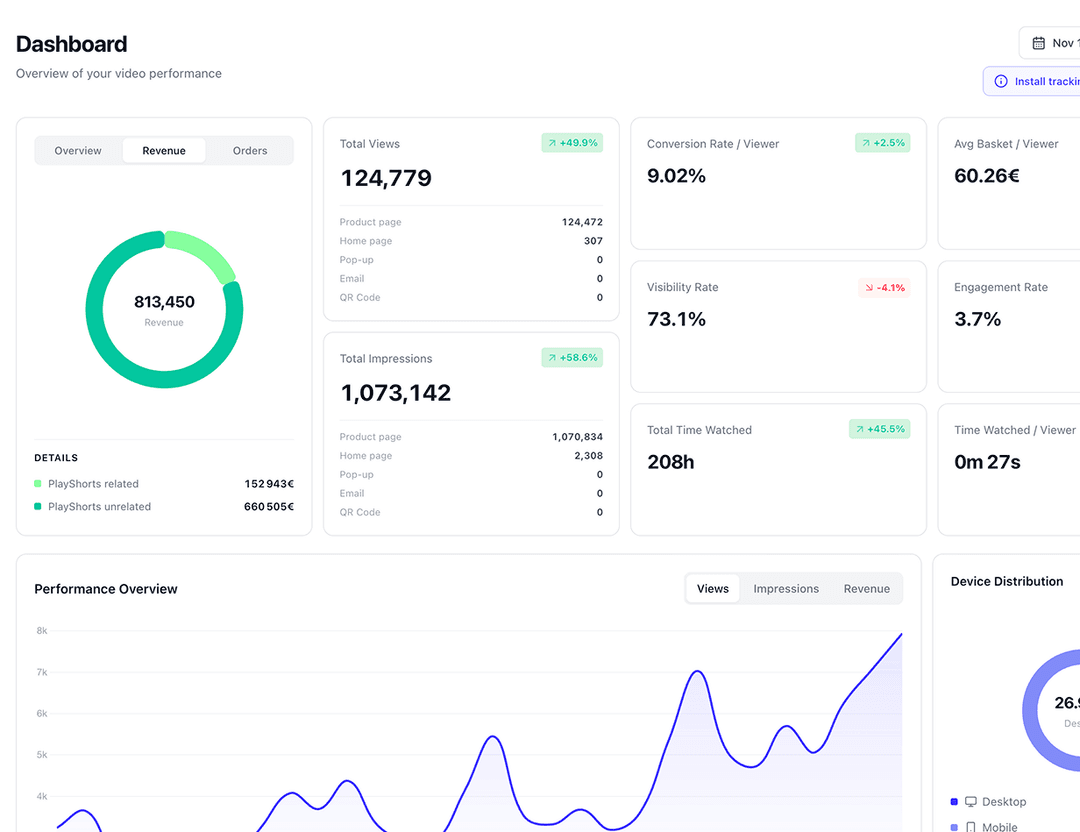Toggle the Desktop series in the device legend
1080x832 pixels.
tap(997, 802)
